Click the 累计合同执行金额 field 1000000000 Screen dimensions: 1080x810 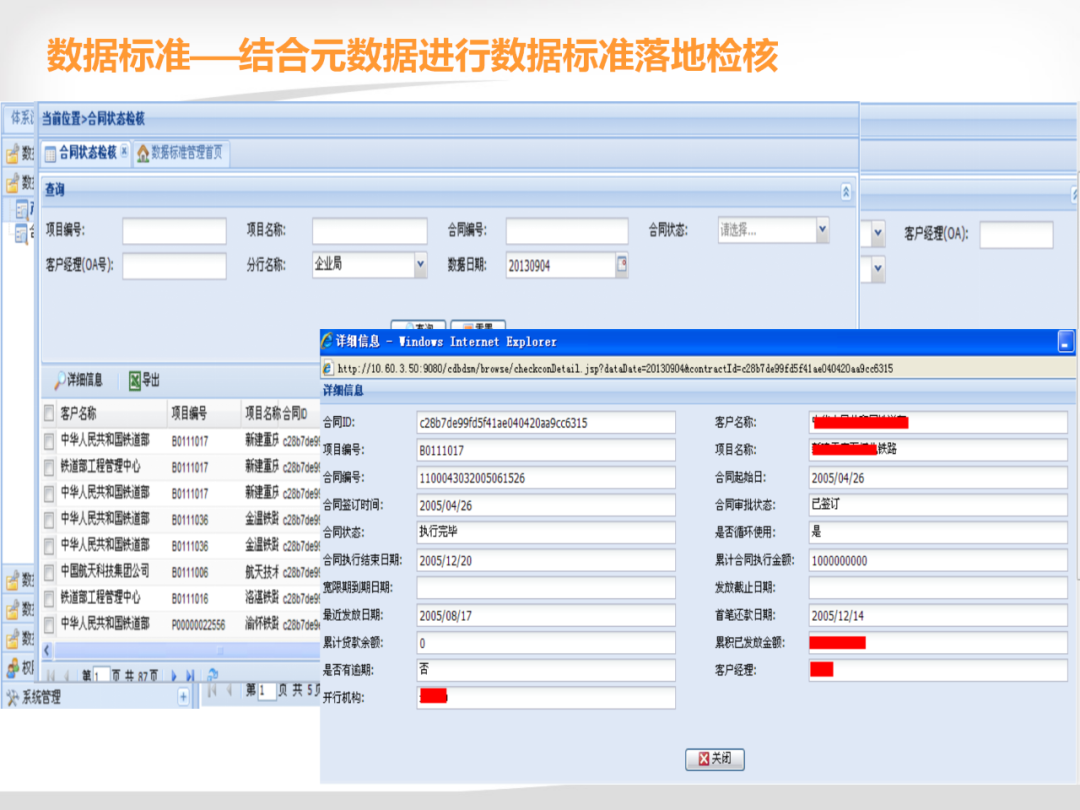[x=937, y=561]
